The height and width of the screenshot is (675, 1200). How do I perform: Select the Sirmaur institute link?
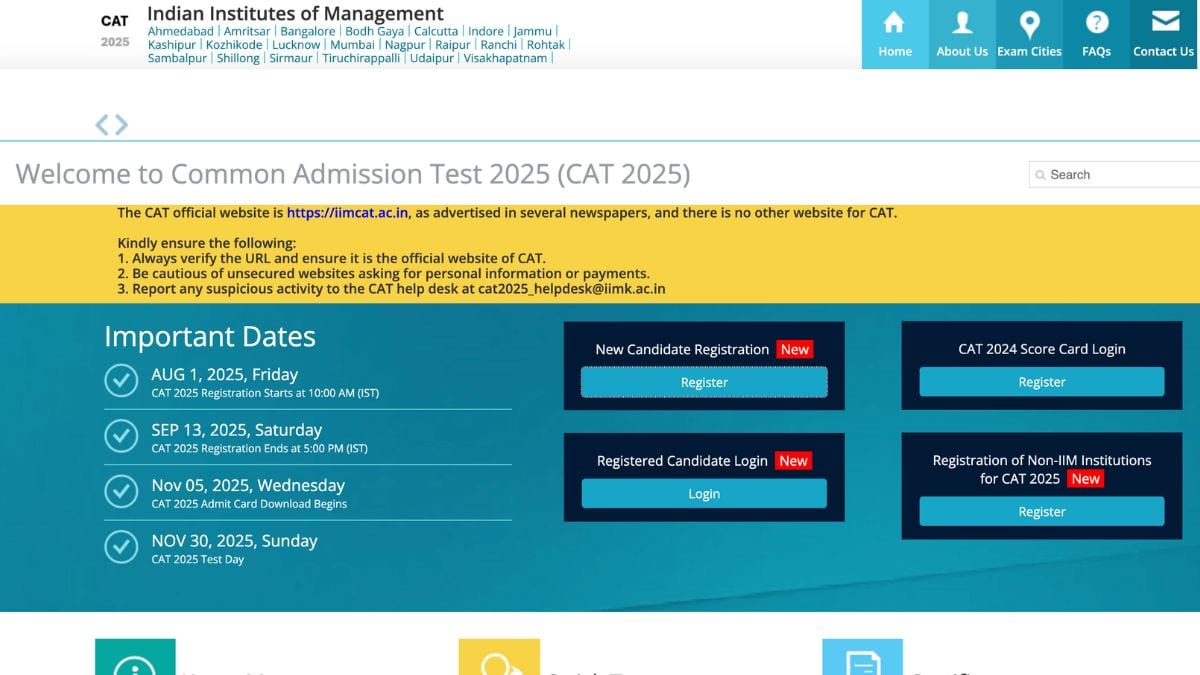[291, 58]
